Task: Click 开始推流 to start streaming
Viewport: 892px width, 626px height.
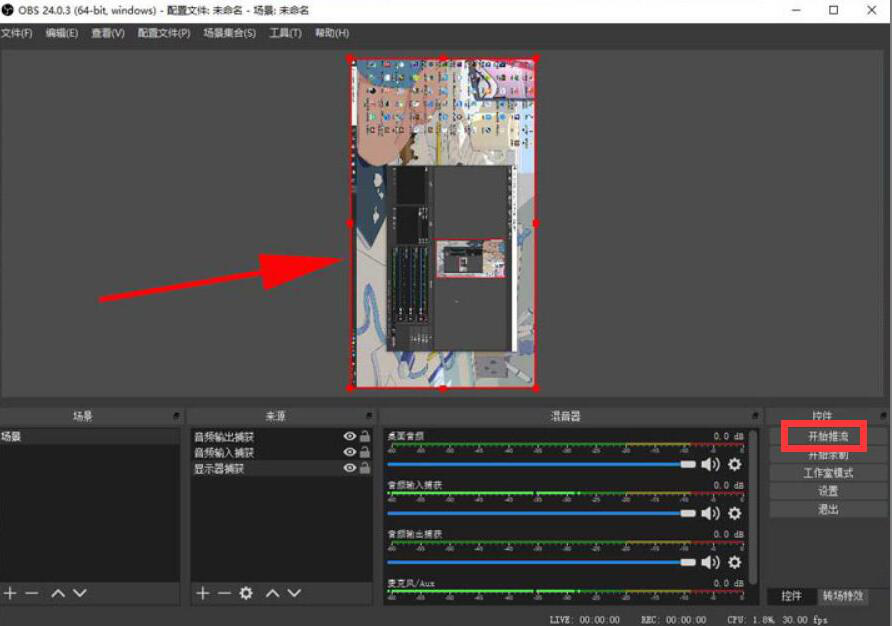Action: click(x=828, y=436)
